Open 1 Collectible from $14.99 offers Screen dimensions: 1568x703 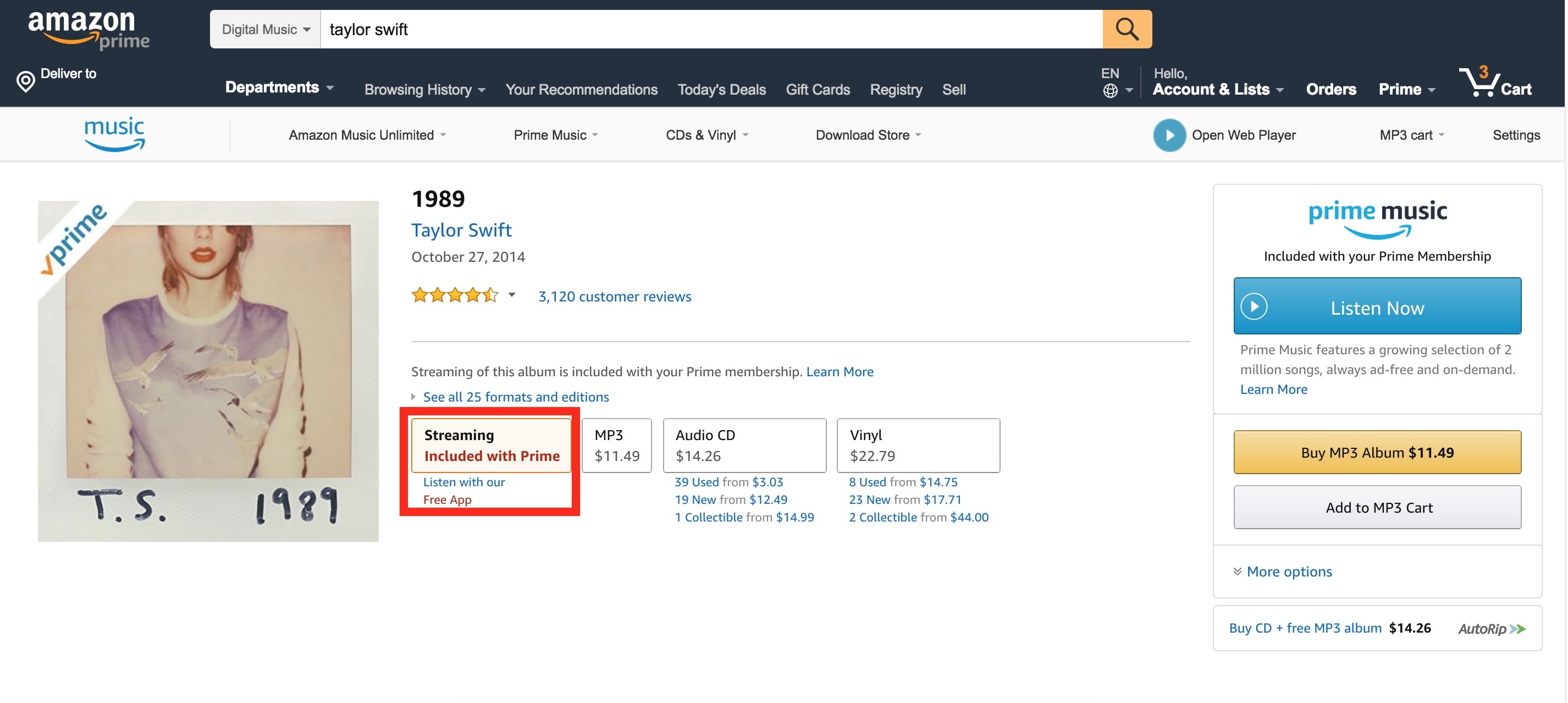744,517
